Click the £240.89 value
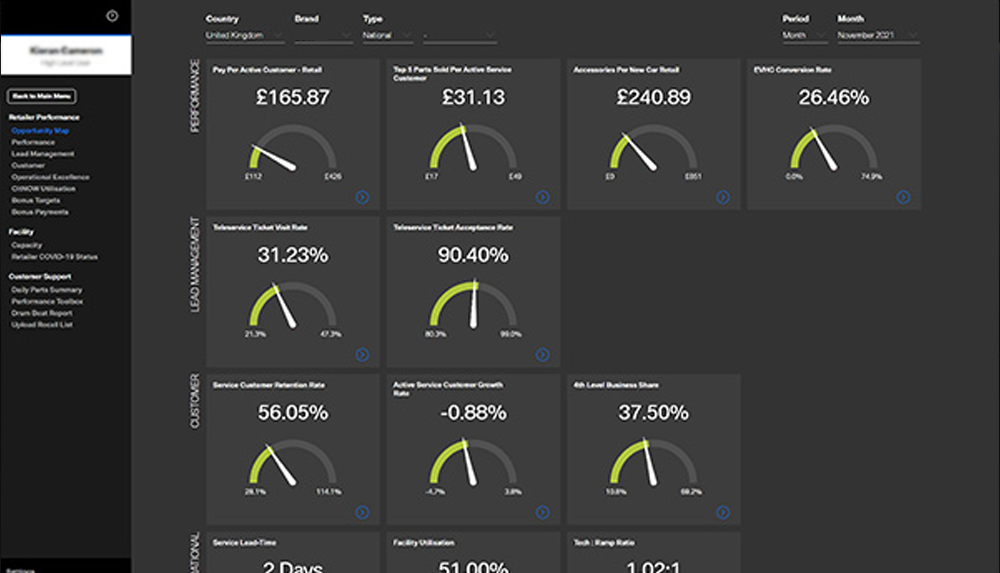This screenshot has height=573, width=1000. point(654,97)
